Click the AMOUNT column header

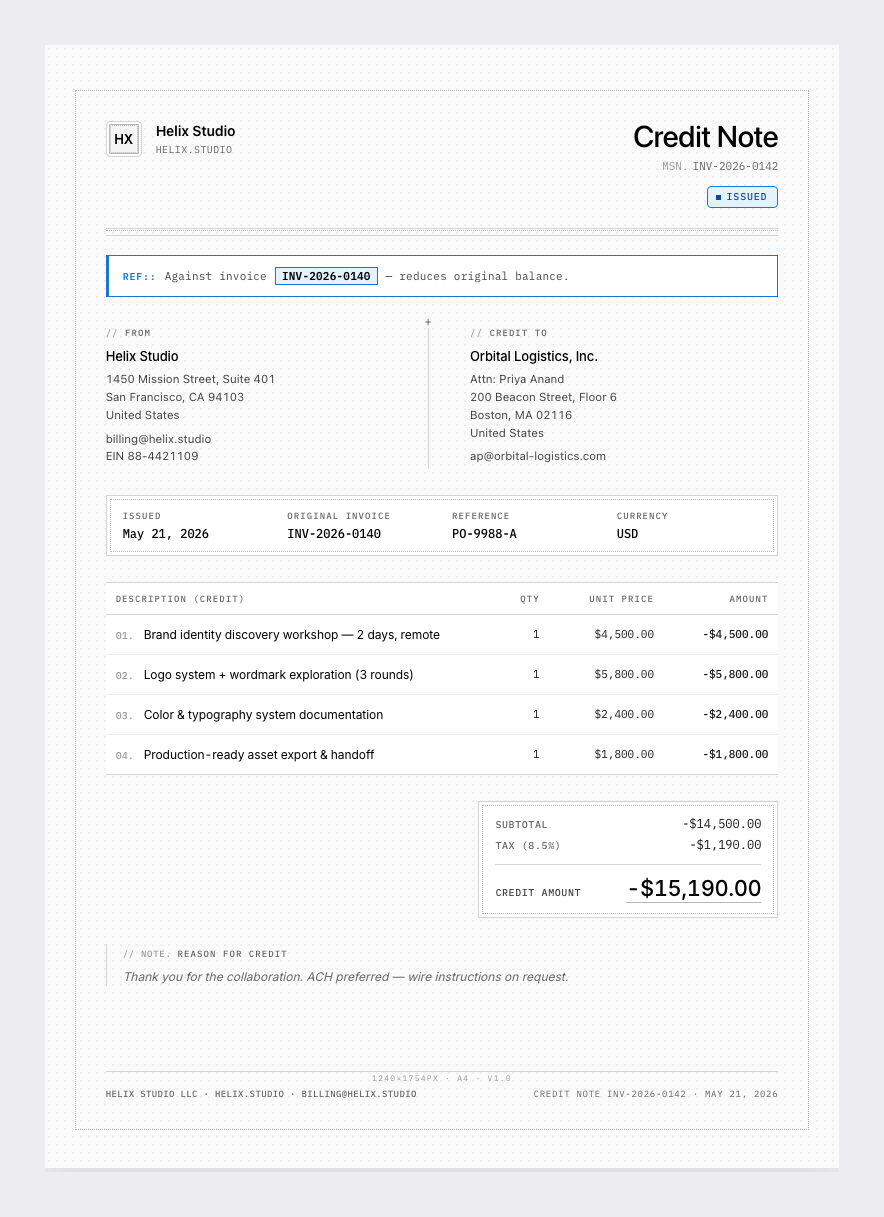coord(749,599)
